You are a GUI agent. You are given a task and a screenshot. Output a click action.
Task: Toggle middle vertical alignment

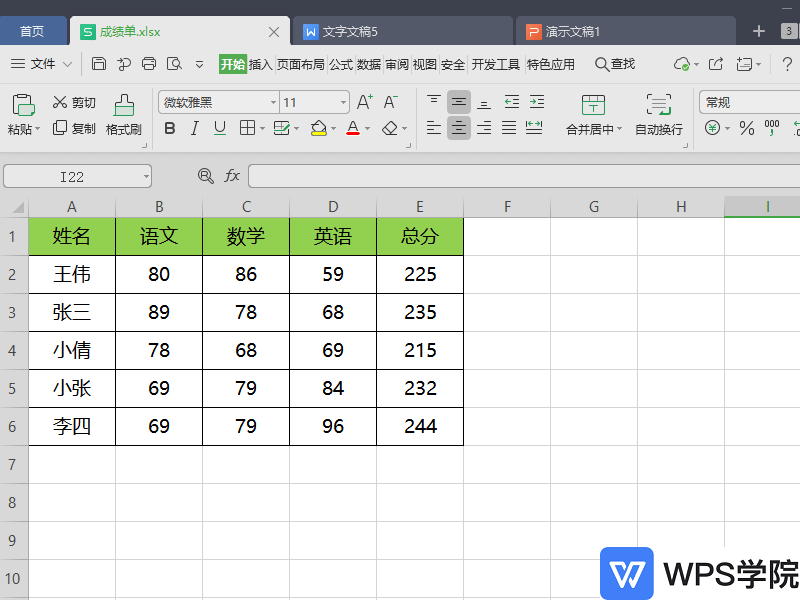coord(459,102)
